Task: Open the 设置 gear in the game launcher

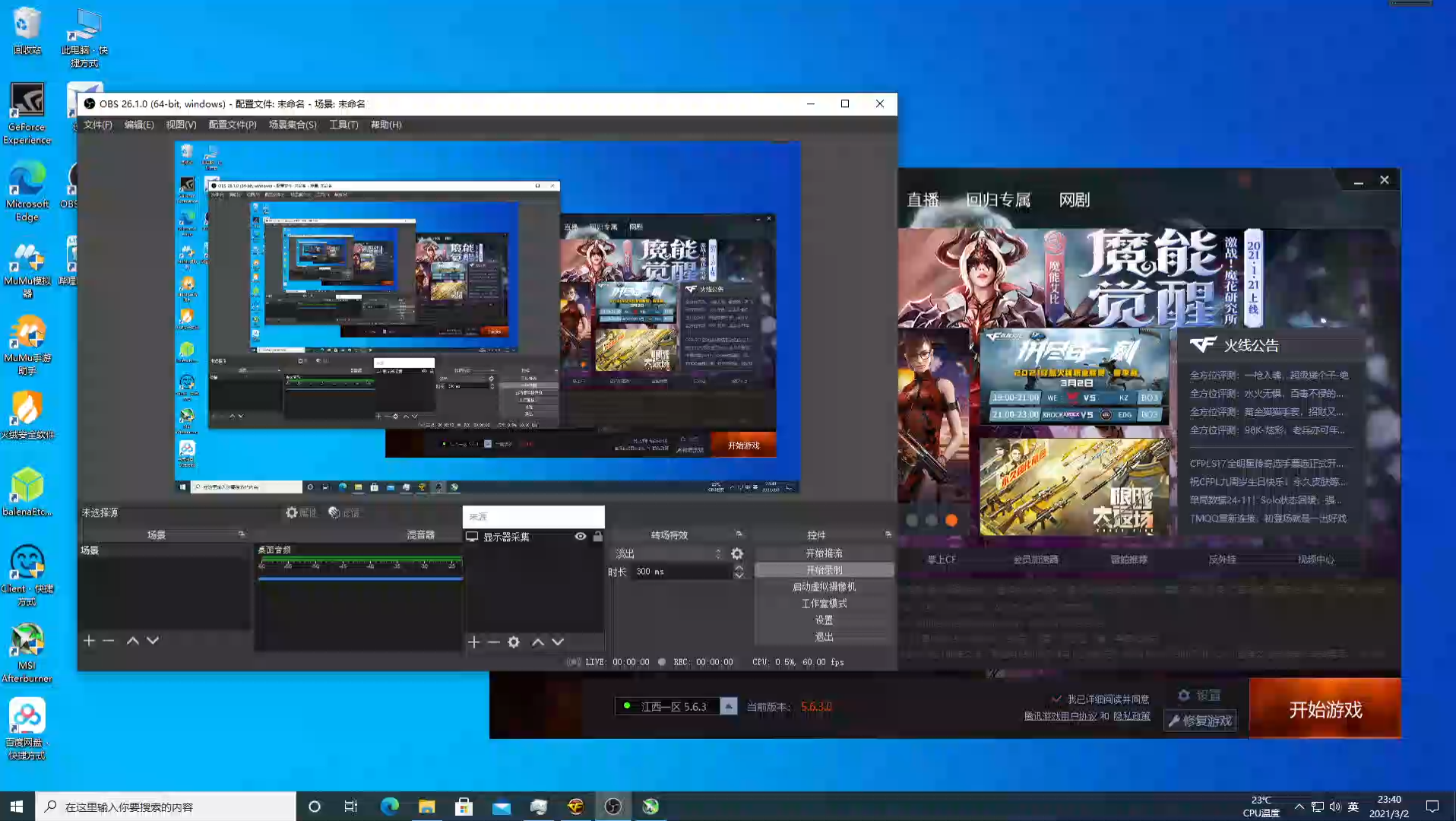Action: coord(1199,696)
